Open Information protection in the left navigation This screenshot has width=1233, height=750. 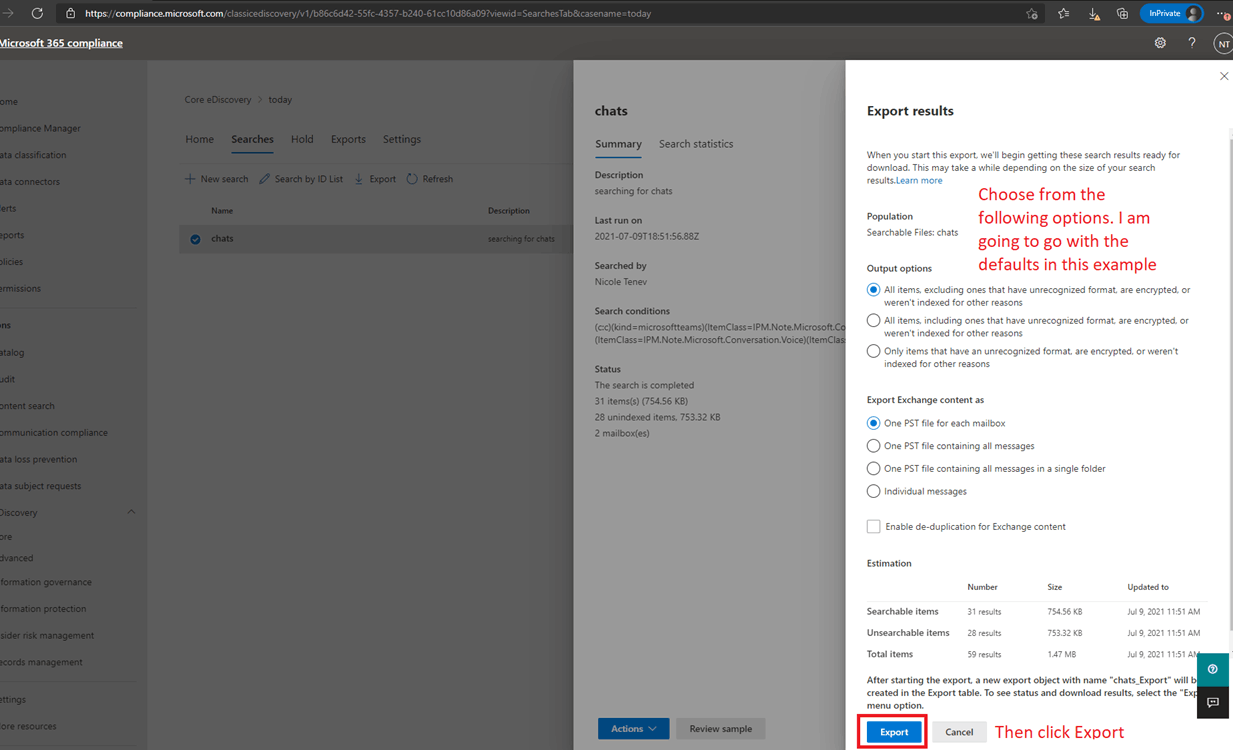(43, 609)
